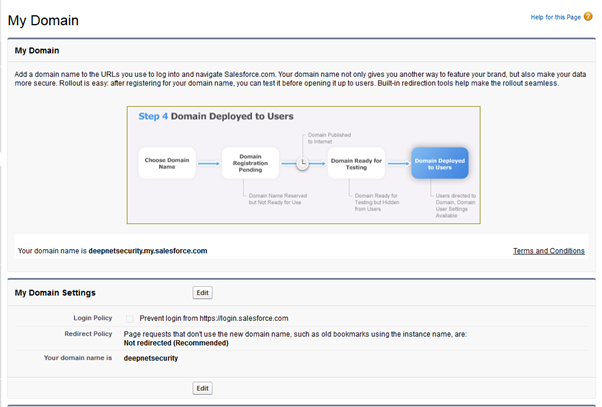Click the highlighted Domain Deployed to Users step
Image resolution: width=602 pixels, height=407 pixels.
point(440,163)
